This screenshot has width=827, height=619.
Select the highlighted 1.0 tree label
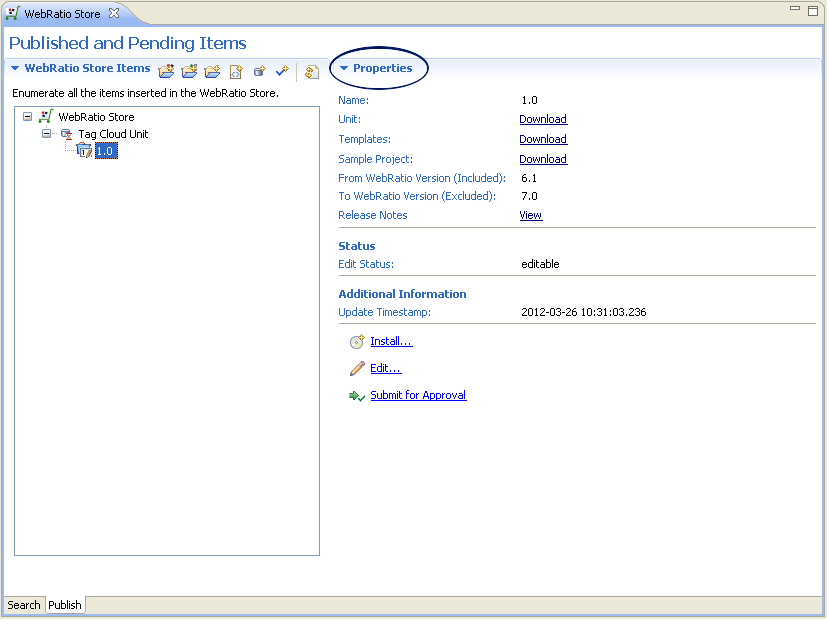point(106,151)
